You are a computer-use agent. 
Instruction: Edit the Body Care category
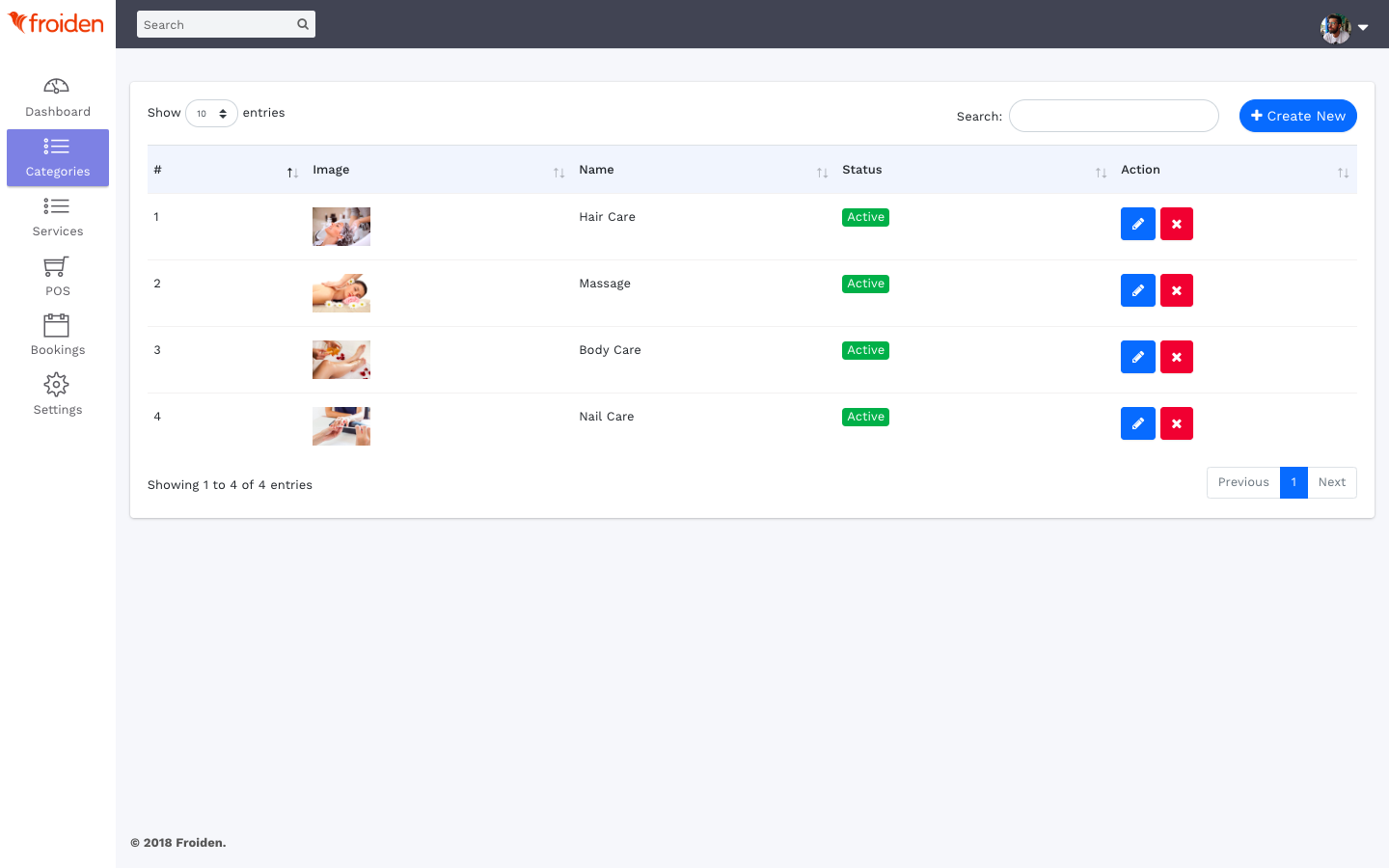click(x=1137, y=357)
